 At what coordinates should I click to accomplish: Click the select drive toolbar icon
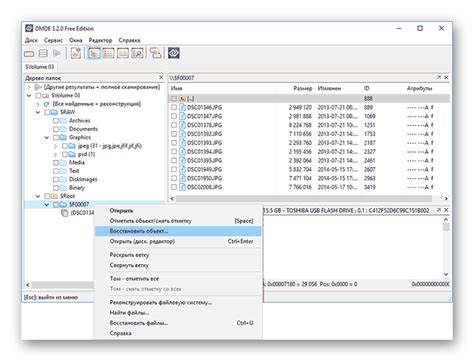pos(29,54)
